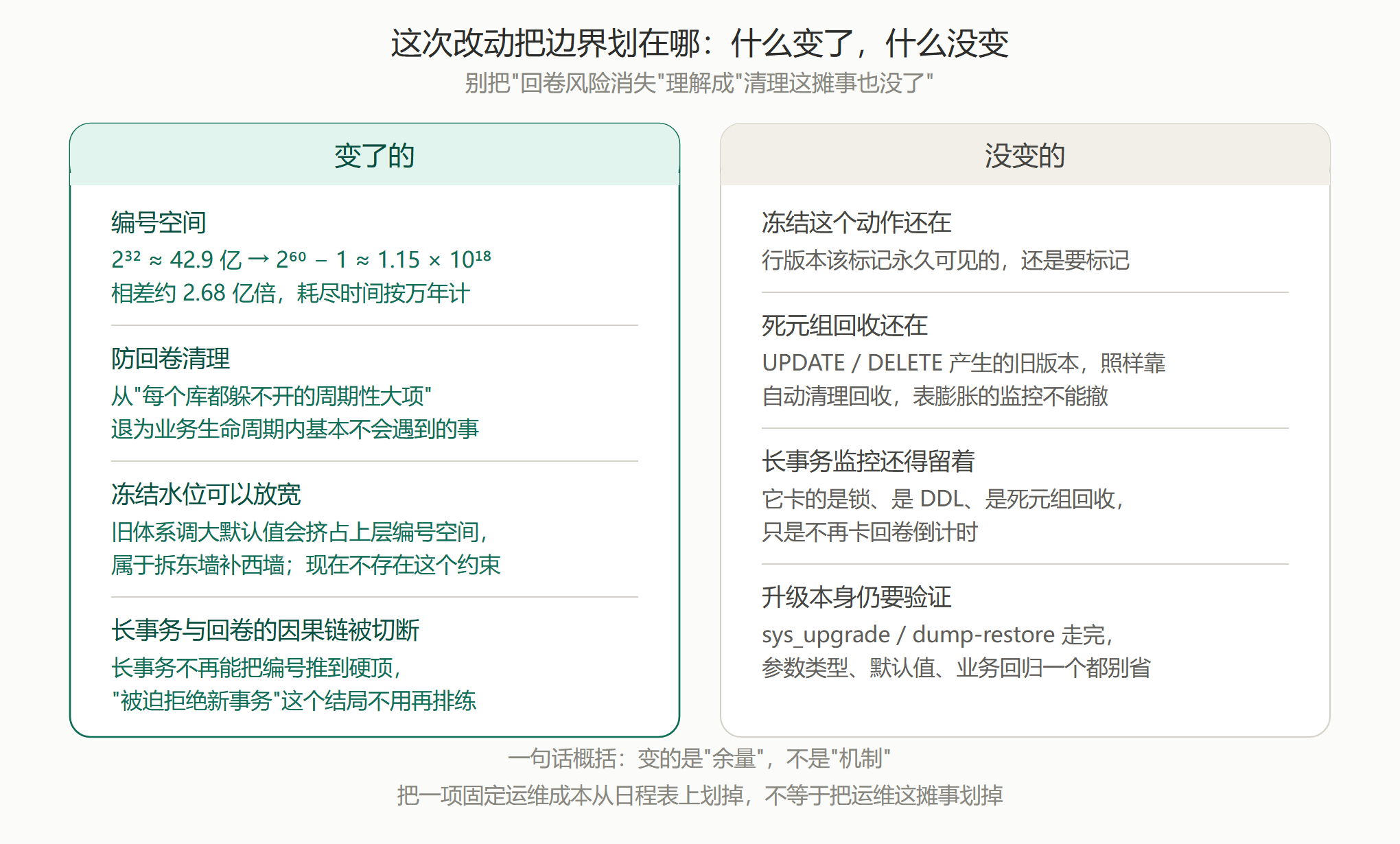Image resolution: width=1400 pixels, height=844 pixels.
Task: Click the 长事务监控还得留着 heading
Action: [868, 461]
